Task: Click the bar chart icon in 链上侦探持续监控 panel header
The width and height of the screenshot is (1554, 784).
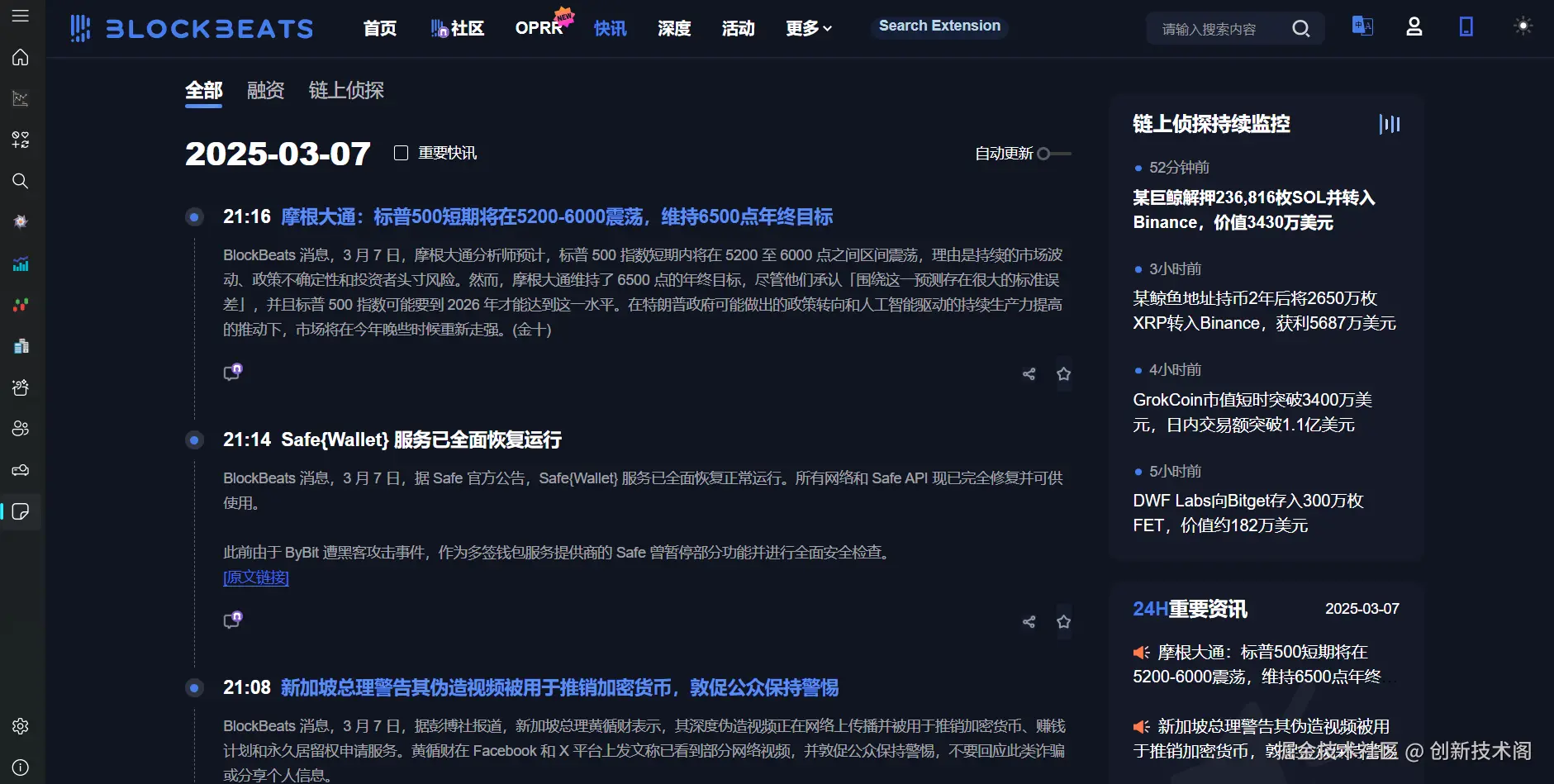Action: pos(1389,124)
